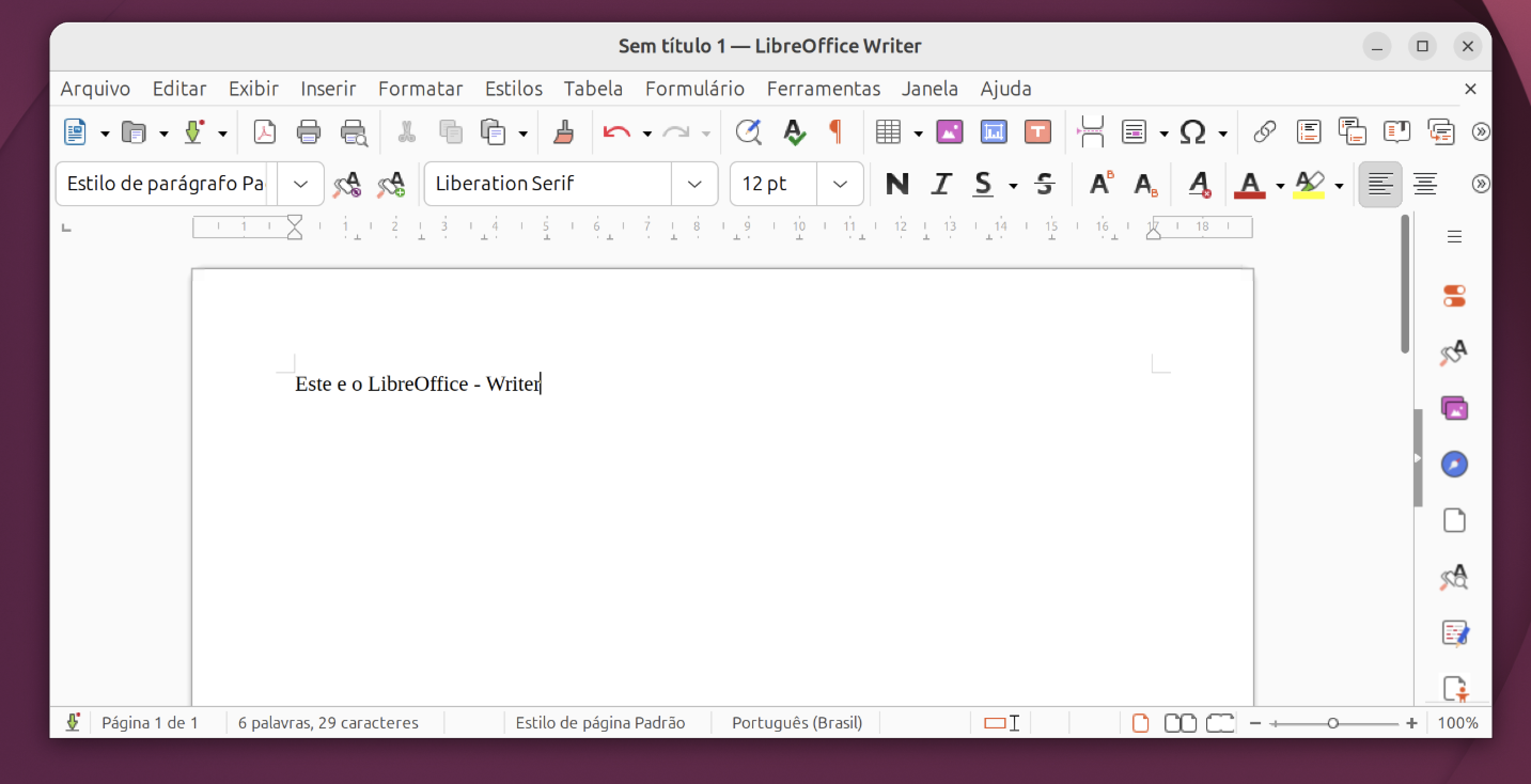Open Print Preview icon

(354, 132)
